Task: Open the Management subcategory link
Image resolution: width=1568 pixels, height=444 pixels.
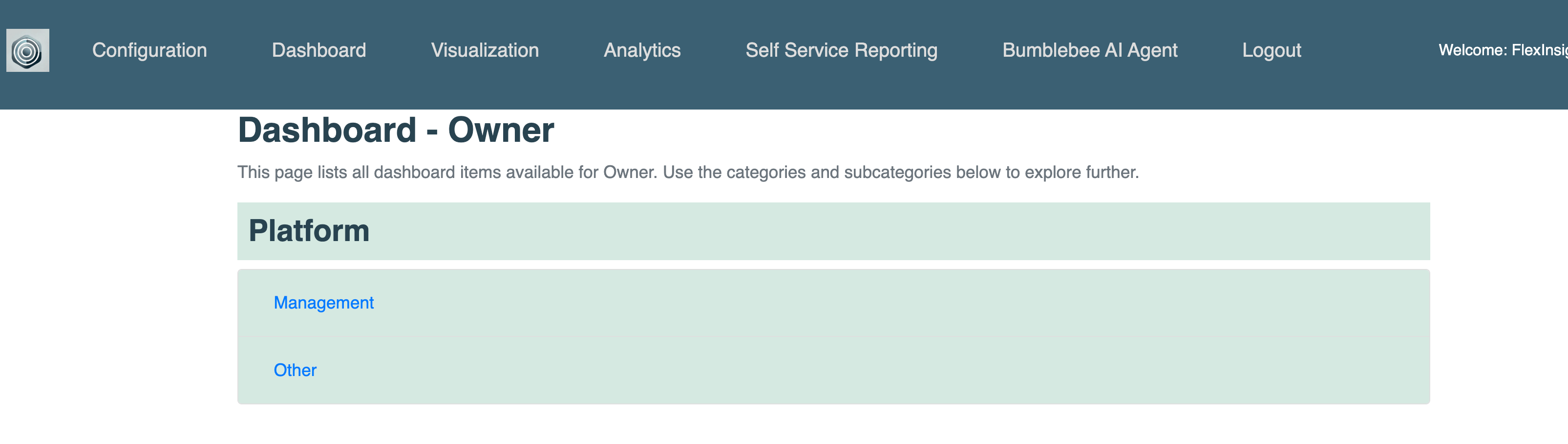Action: tap(323, 303)
